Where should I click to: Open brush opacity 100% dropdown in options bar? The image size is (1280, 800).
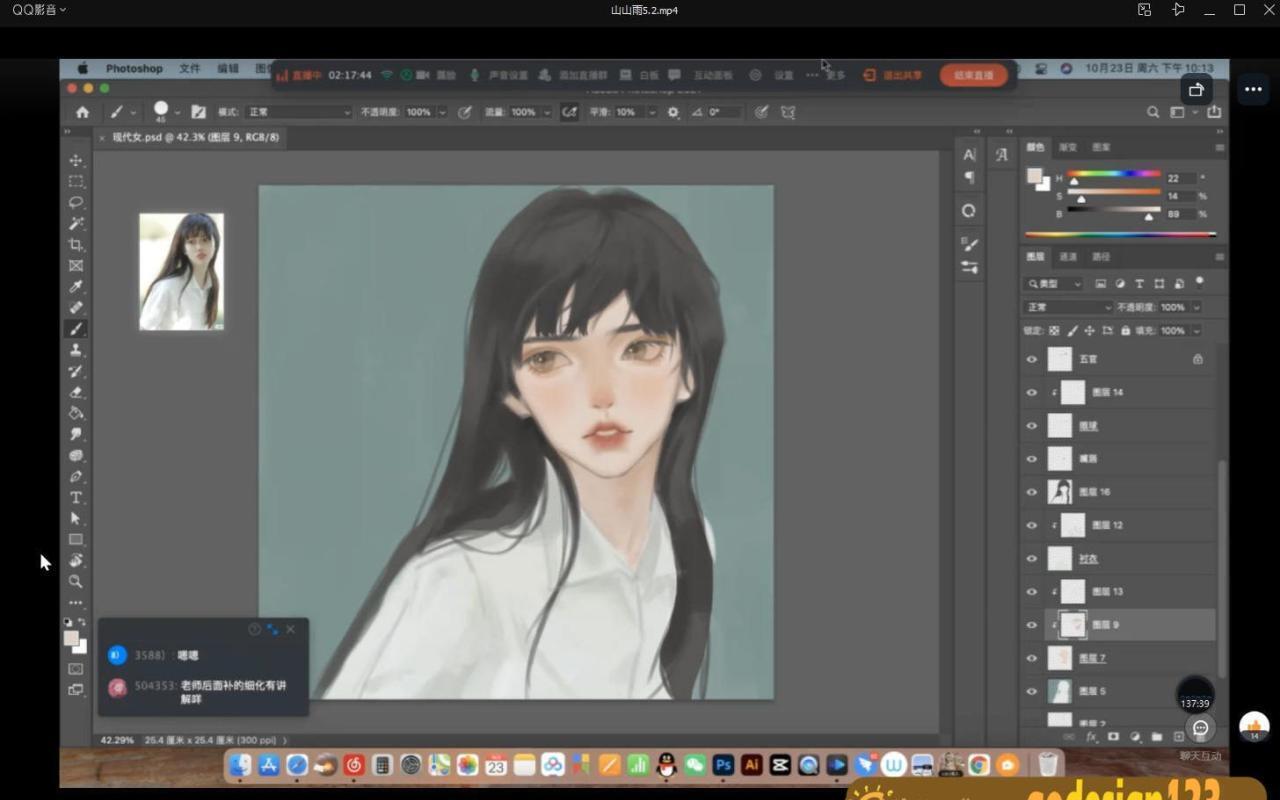point(441,112)
